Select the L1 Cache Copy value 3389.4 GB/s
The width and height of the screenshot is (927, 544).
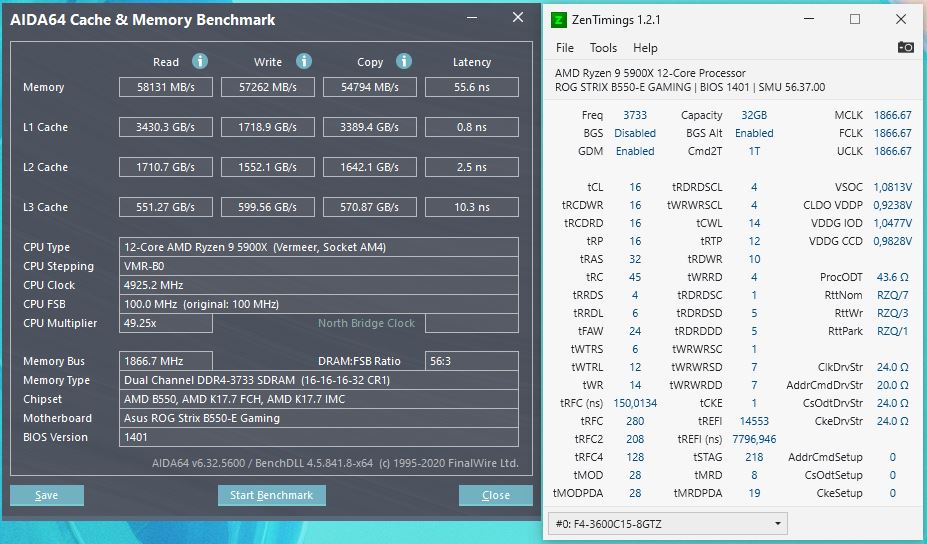coord(369,127)
